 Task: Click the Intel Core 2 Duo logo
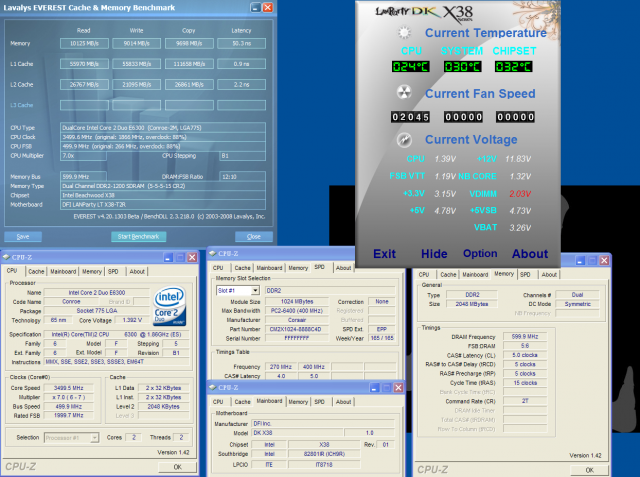tap(169, 306)
